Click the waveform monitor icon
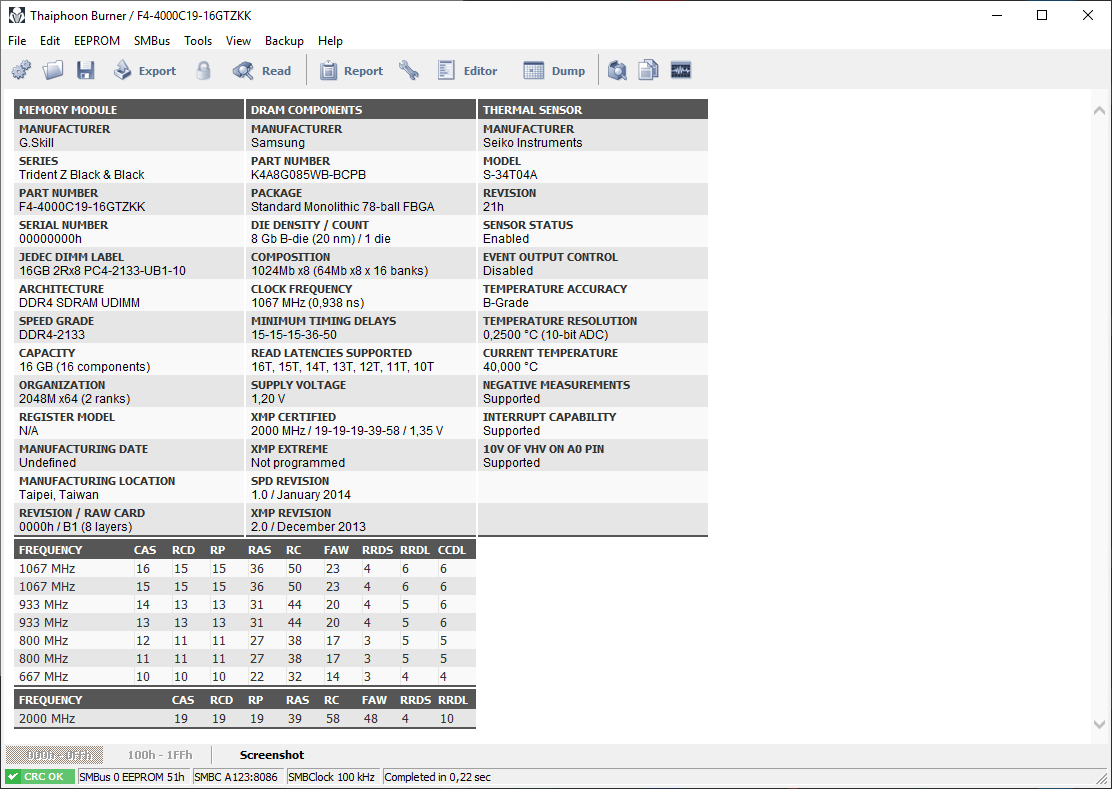Image resolution: width=1112 pixels, height=789 pixels. click(x=681, y=70)
